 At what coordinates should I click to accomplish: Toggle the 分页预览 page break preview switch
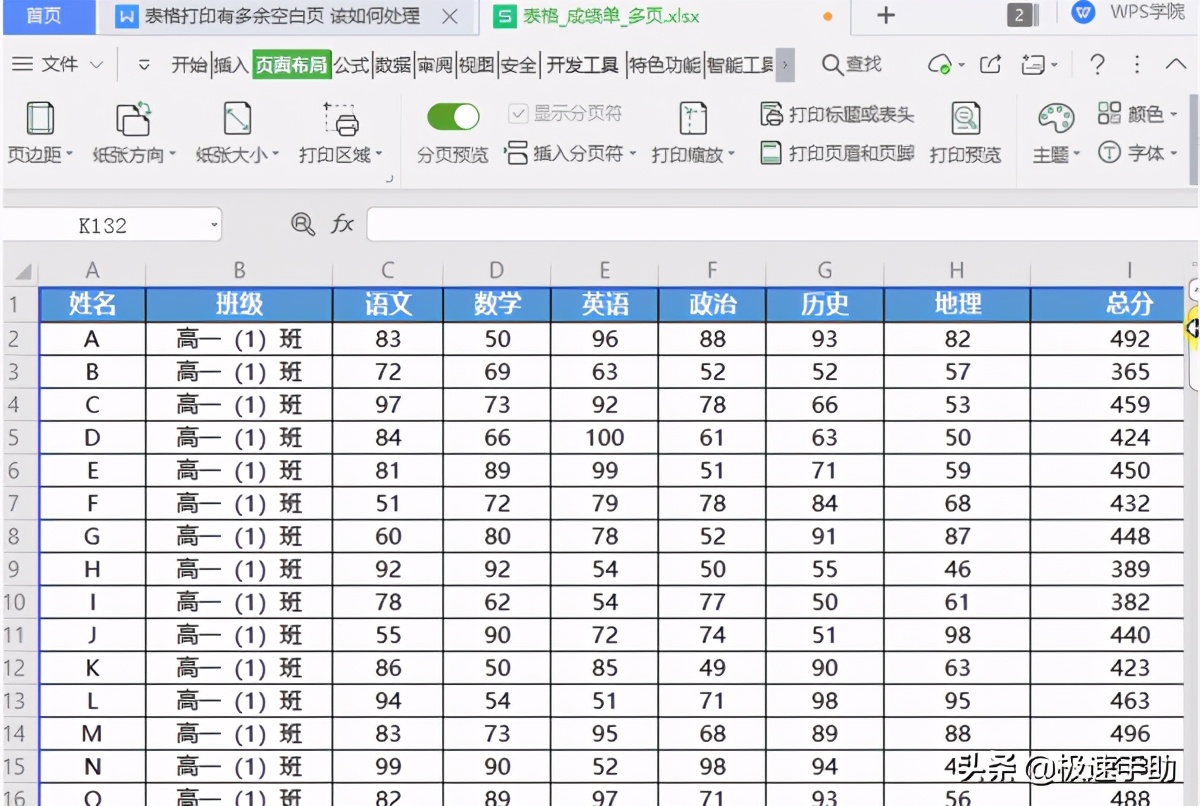click(x=452, y=116)
